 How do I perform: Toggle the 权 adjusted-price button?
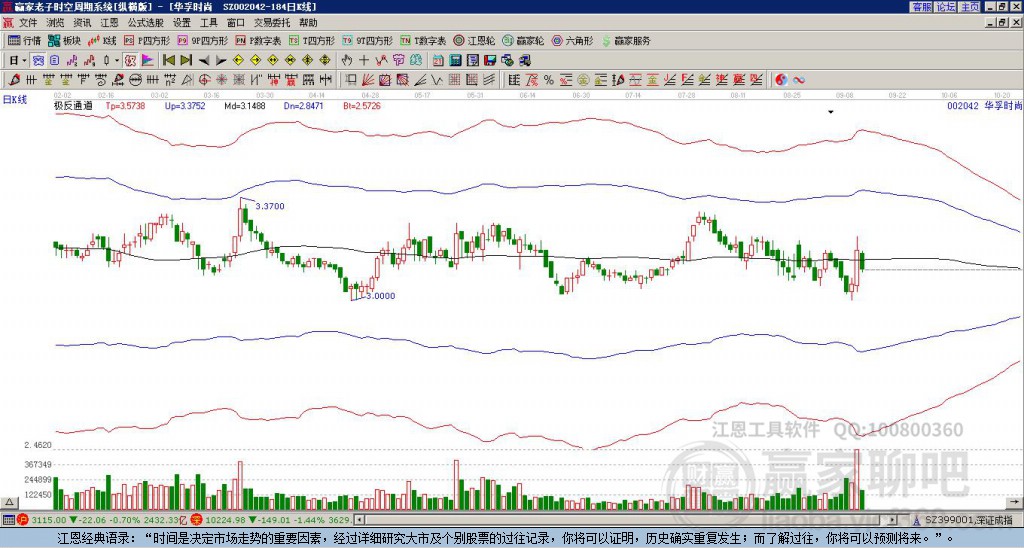[130, 61]
